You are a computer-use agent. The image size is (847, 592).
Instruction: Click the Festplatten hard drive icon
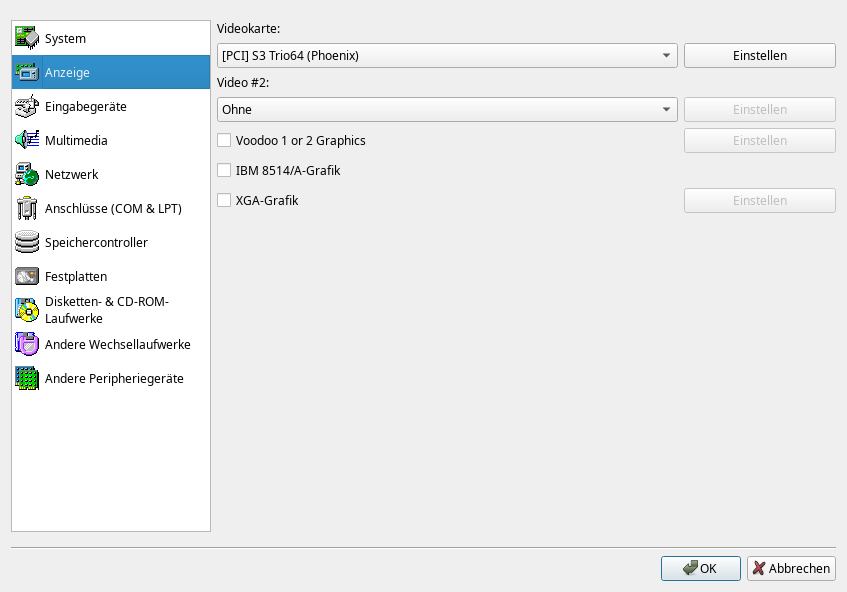27,277
